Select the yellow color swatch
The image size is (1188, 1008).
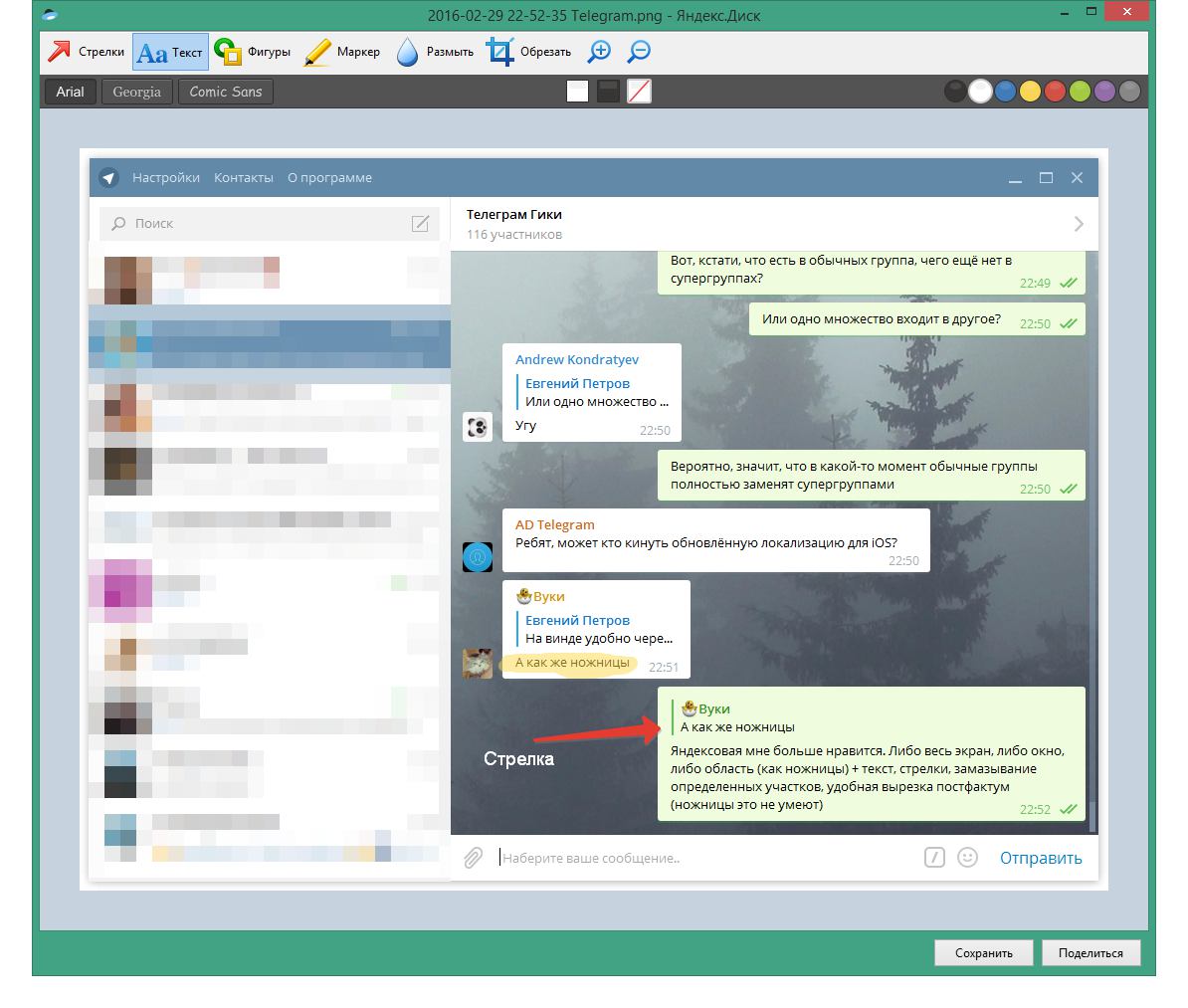(1031, 91)
